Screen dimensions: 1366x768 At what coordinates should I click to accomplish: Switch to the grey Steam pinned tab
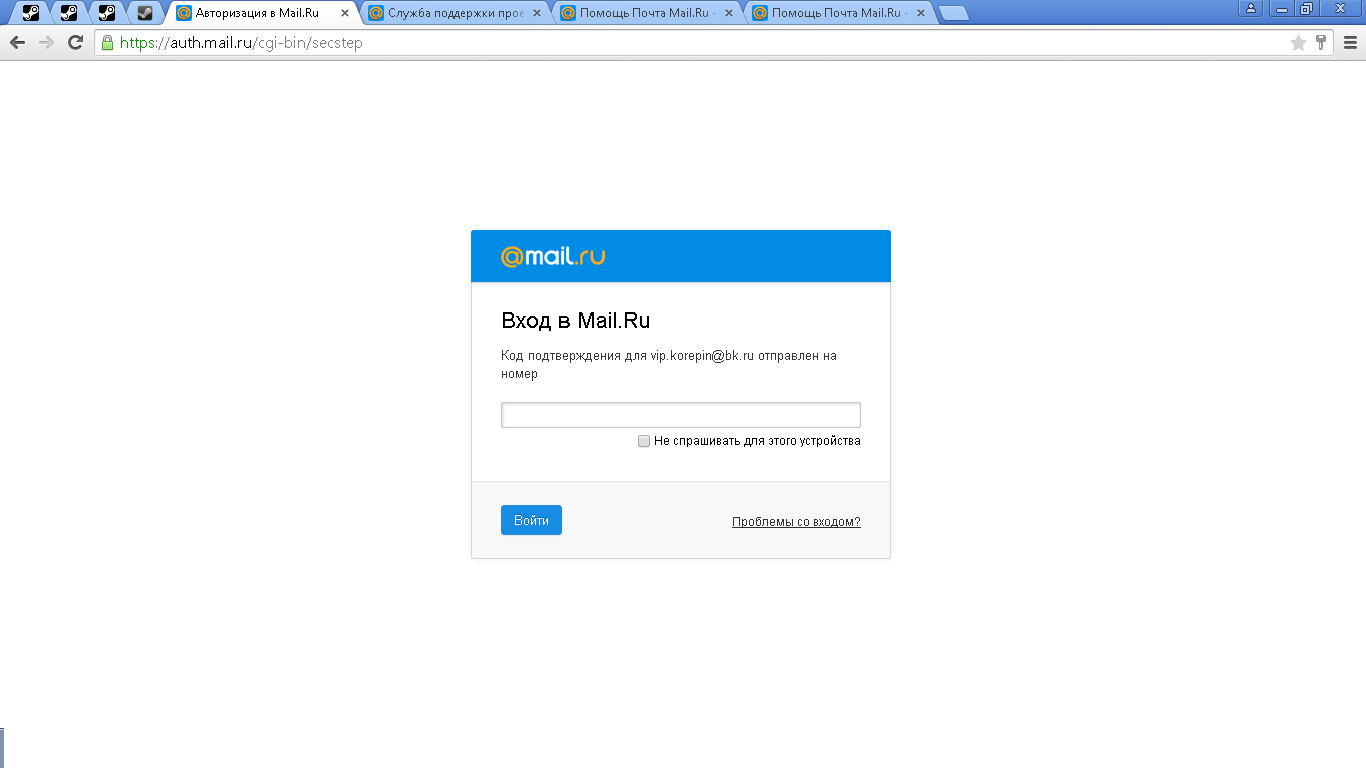(145, 13)
